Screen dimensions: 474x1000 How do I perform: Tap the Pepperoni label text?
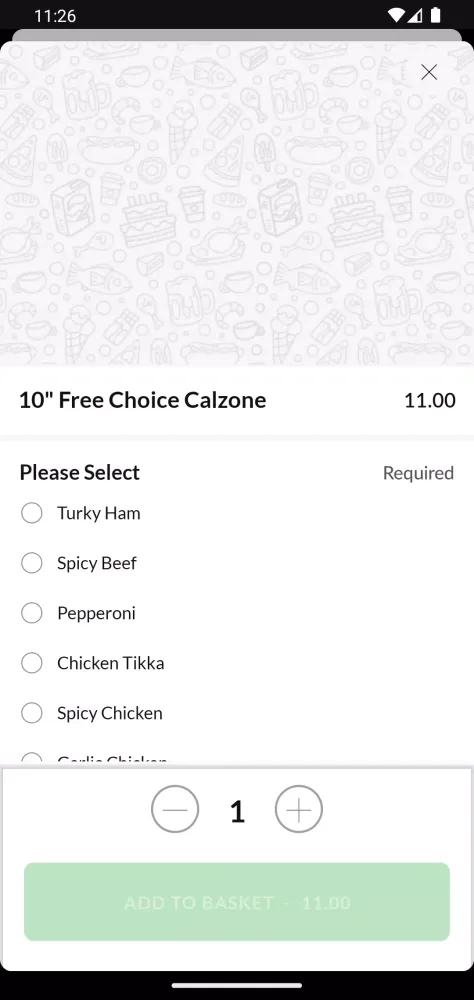(96, 614)
